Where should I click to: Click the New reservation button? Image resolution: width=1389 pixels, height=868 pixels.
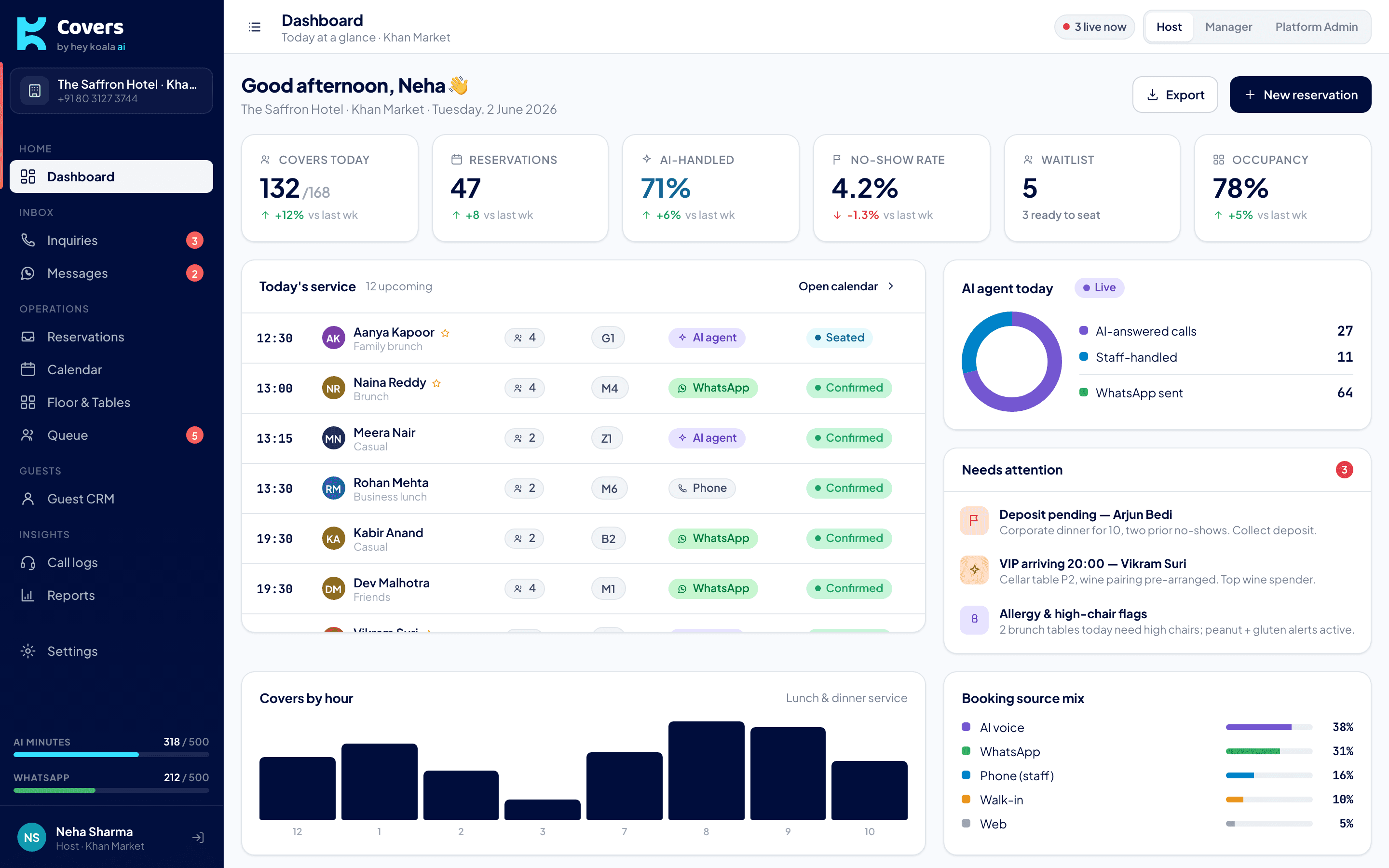coord(1300,95)
